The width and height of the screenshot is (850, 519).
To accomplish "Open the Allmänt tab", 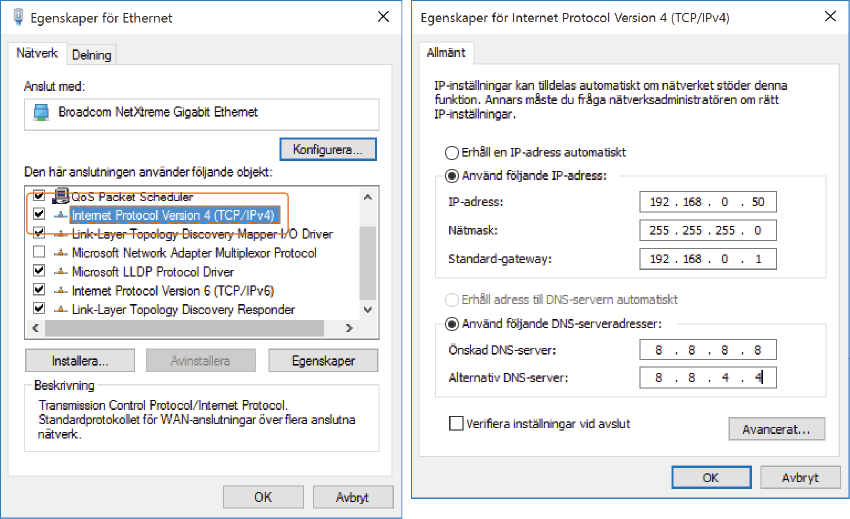I will (444, 53).
